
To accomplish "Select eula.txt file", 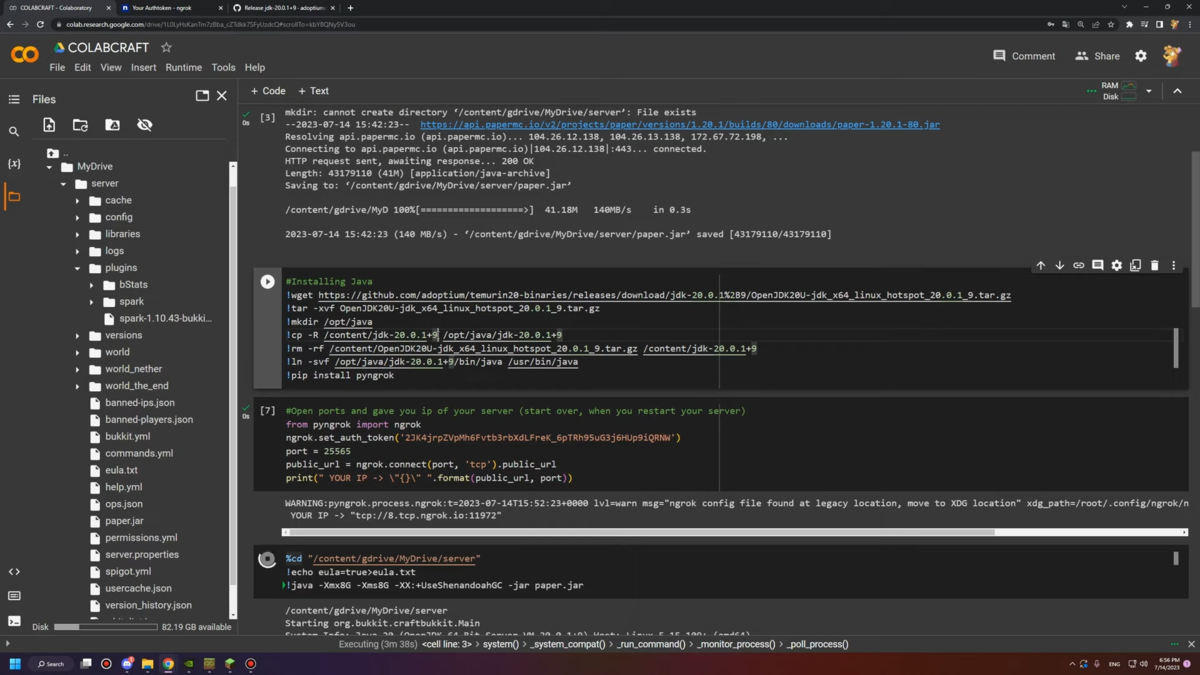I will click(x=121, y=471).
